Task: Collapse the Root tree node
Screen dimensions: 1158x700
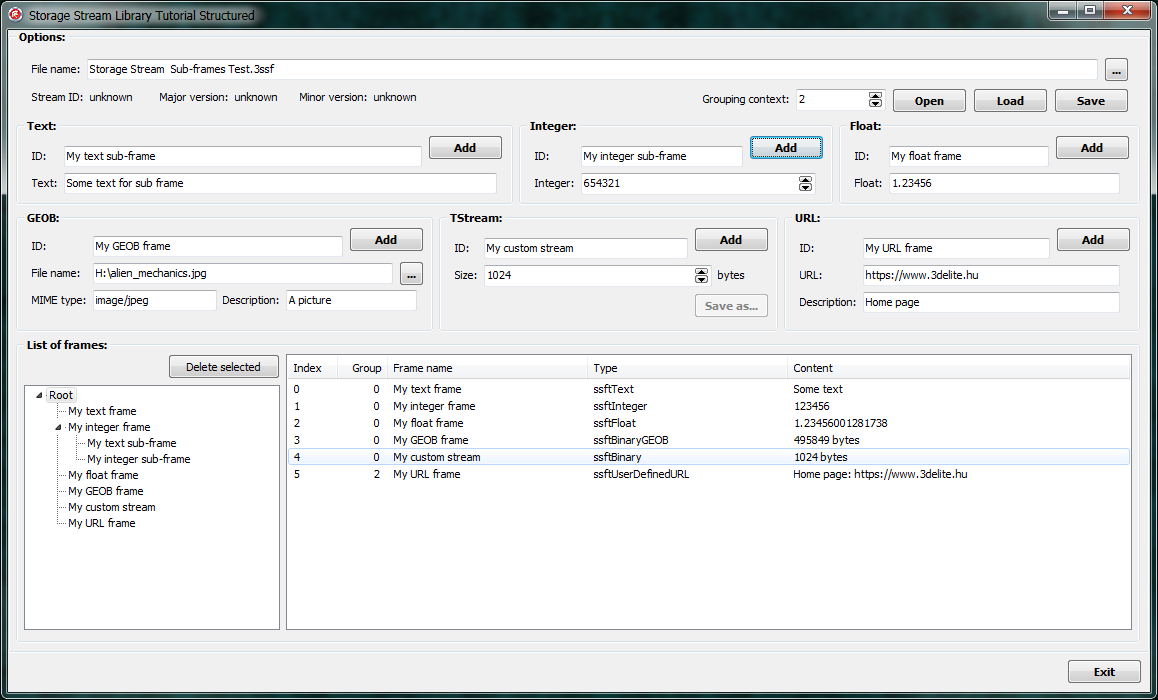Action: (39, 396)
